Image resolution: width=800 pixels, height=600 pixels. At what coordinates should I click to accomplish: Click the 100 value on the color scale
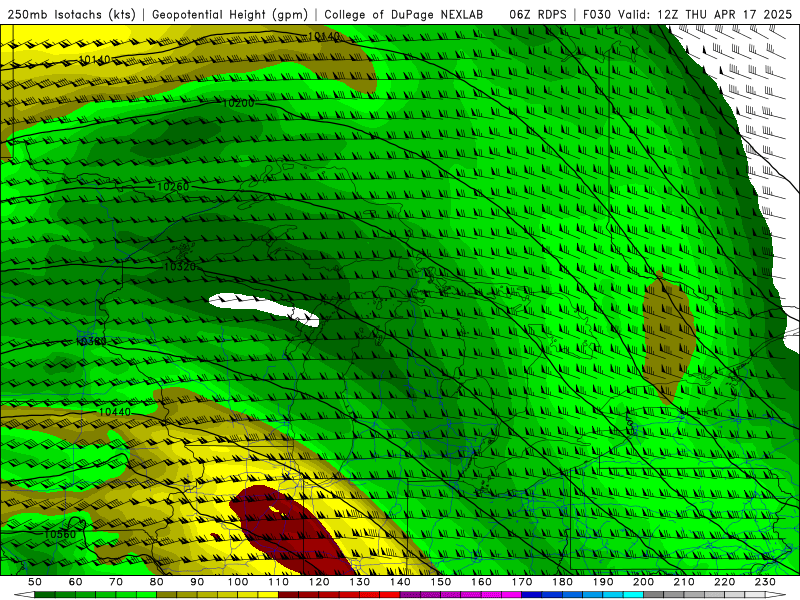pyautogui.click(x=238, y=582)
